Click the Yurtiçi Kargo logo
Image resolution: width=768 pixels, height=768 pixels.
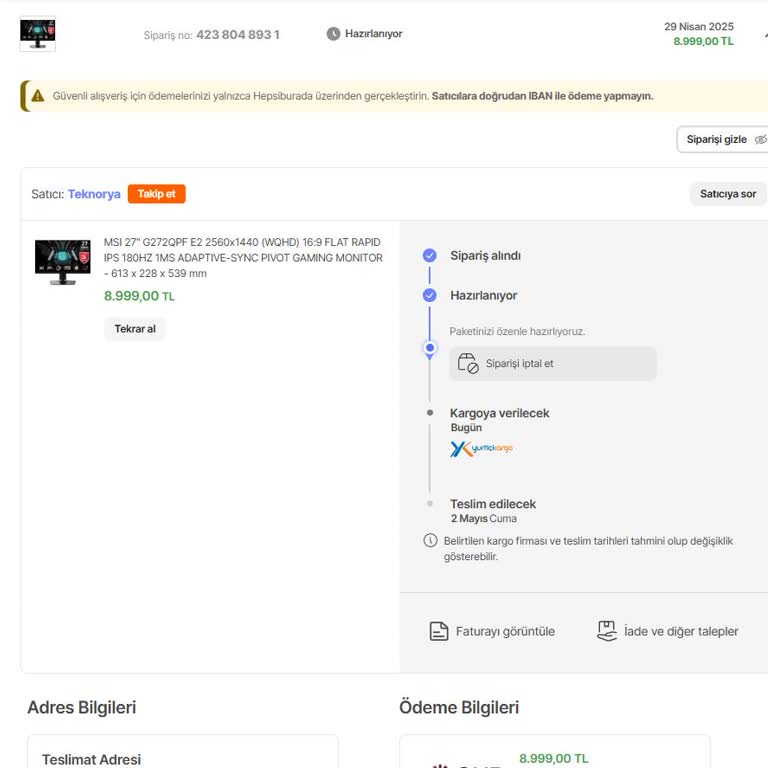(481, 449)
